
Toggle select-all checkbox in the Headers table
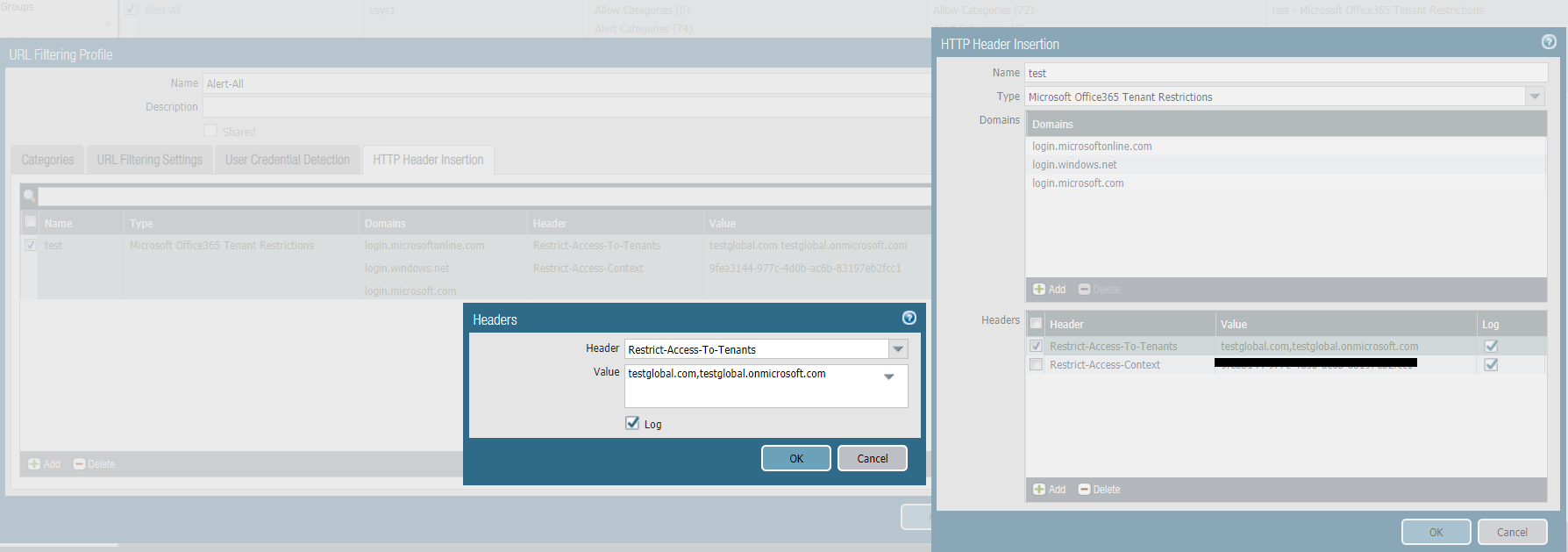1036,324
